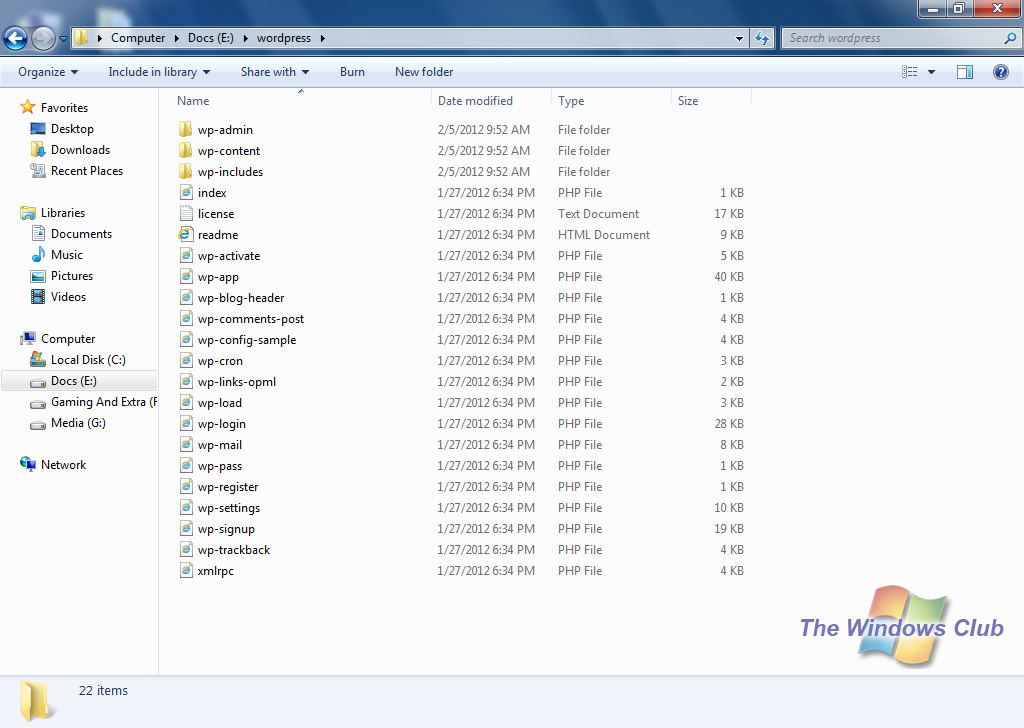Select Docs (E:) in the address breadcrumb

pos(210,38)
